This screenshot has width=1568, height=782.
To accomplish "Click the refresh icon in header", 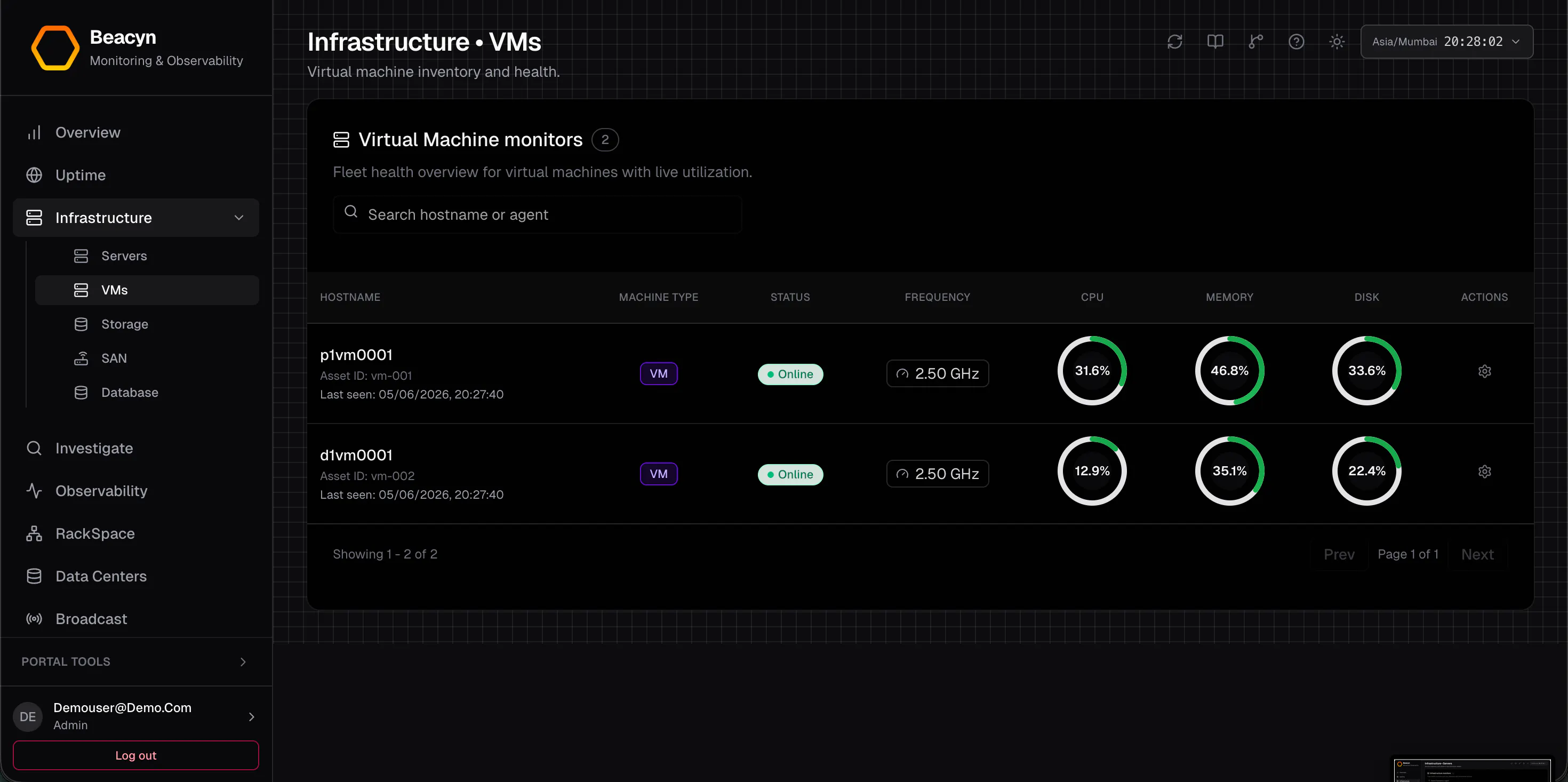I will (x=1175, y=42).
